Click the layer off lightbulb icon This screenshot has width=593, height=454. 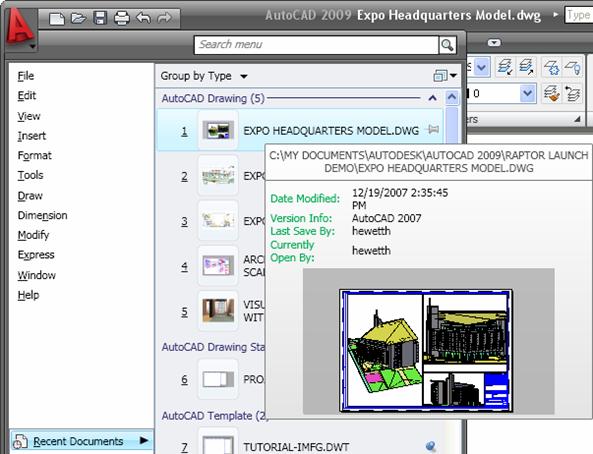(573, 68)
